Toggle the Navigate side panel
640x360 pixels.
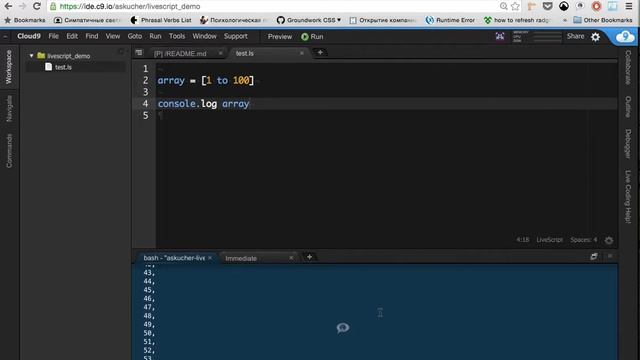tap(9, 108)
